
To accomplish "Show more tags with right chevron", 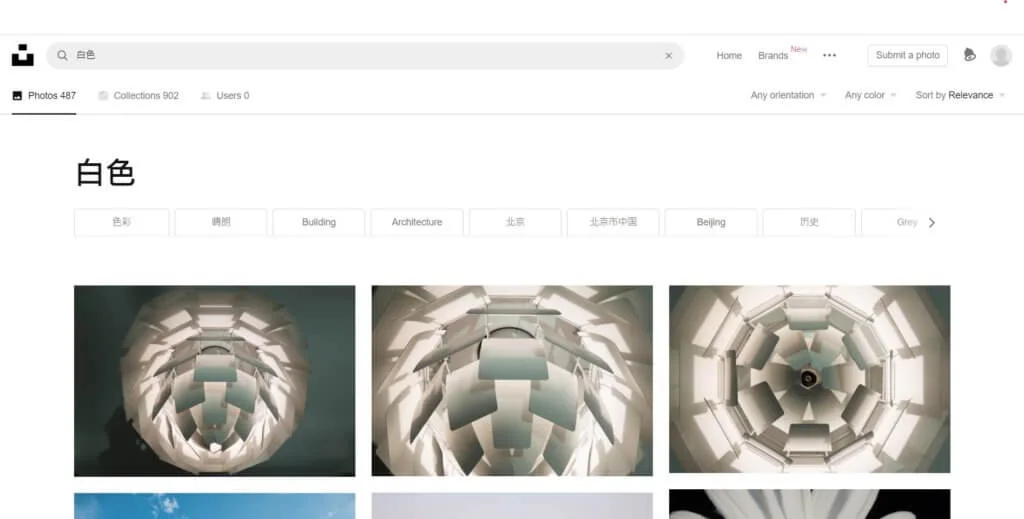I will pos(932,223).
